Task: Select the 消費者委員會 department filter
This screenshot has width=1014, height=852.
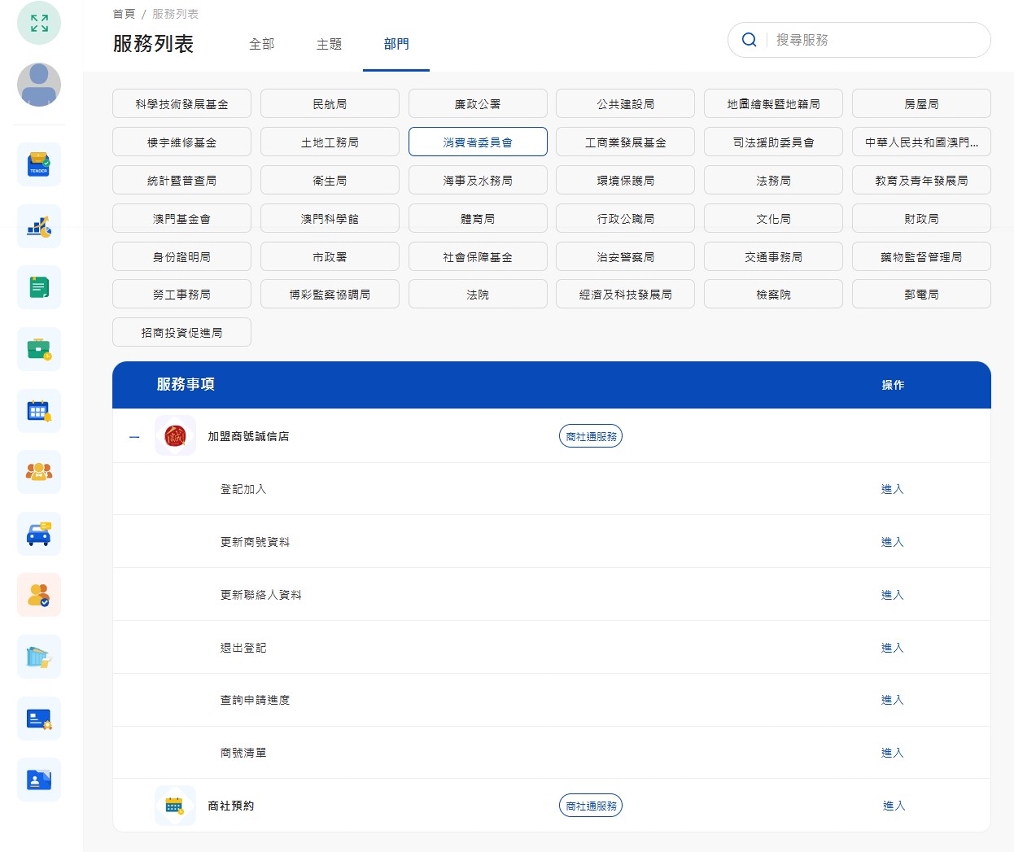Action: pos(477,141)
